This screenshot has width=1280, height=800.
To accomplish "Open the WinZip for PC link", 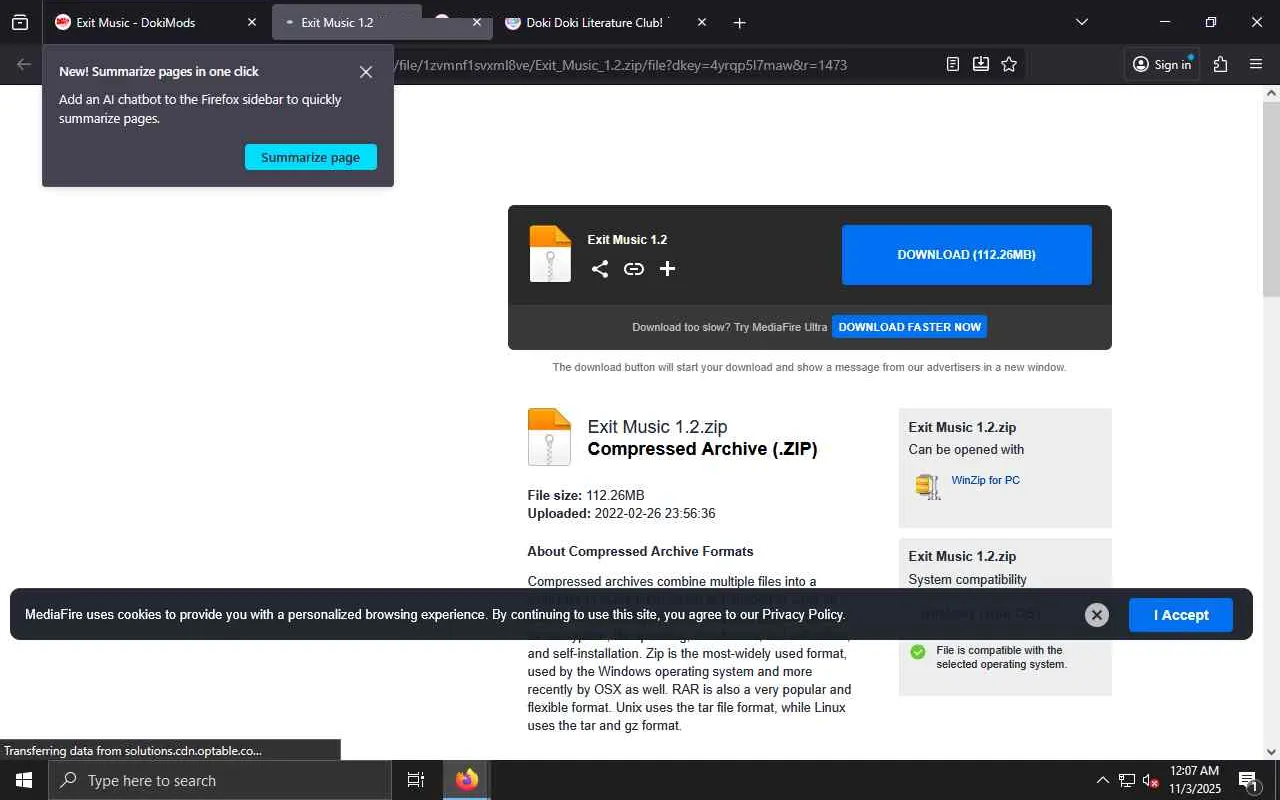I will (x=986, y=480).
